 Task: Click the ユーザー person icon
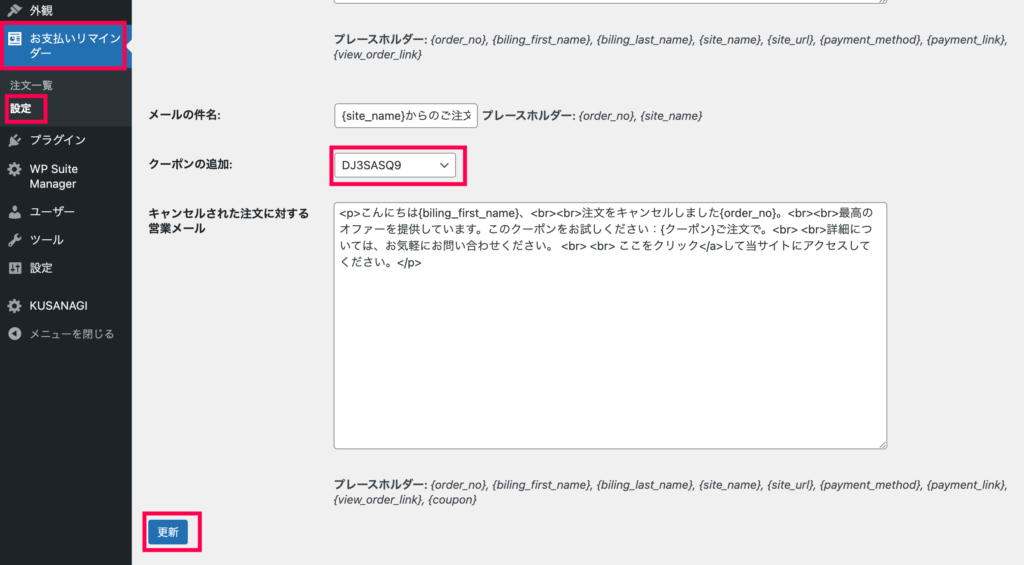tap(14, 212)
